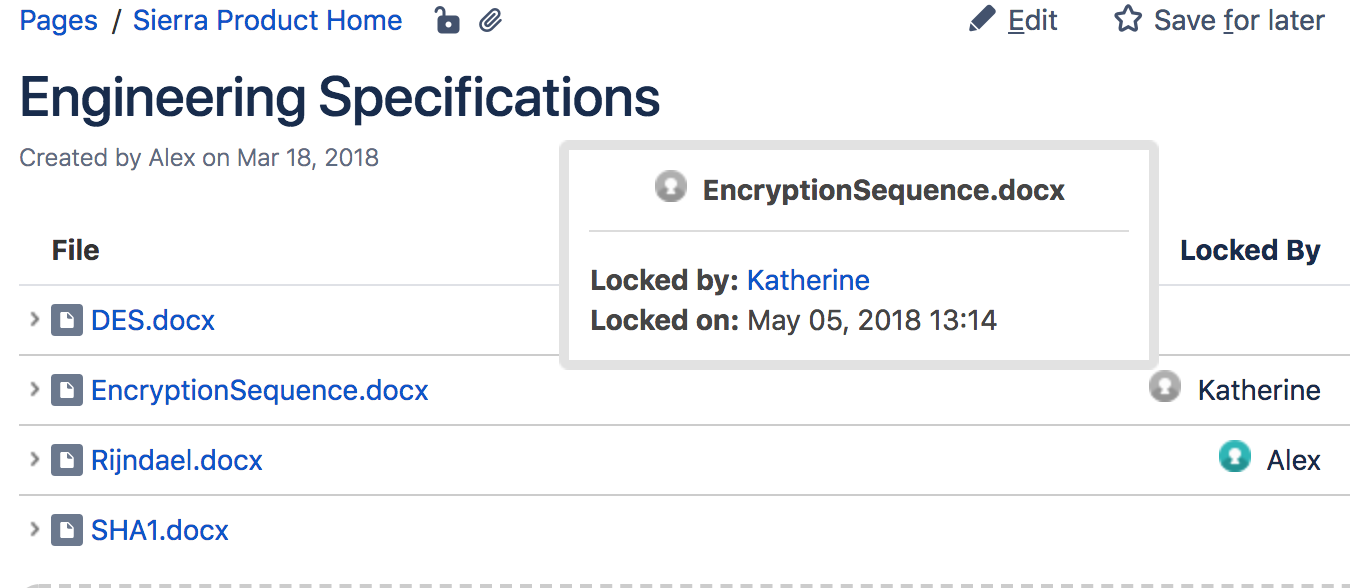The height and width of the screenshot is (588, 1350).
Task: Click the page restrictions unlocked padlock icon
Action: point(447,20)
